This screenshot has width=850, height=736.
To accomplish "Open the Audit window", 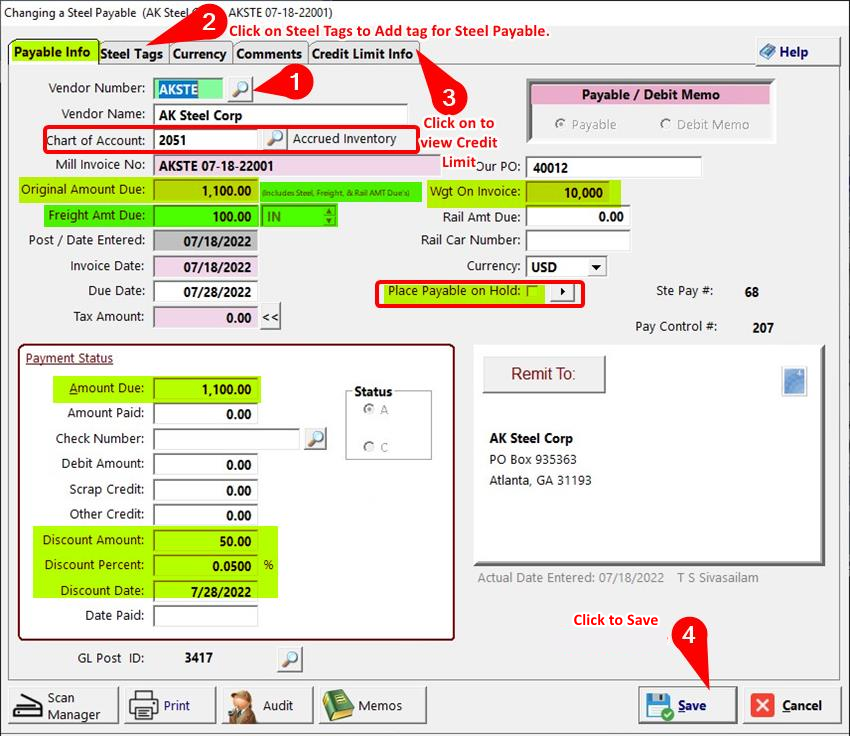I will pyautogui.click(x=267, y=706).
